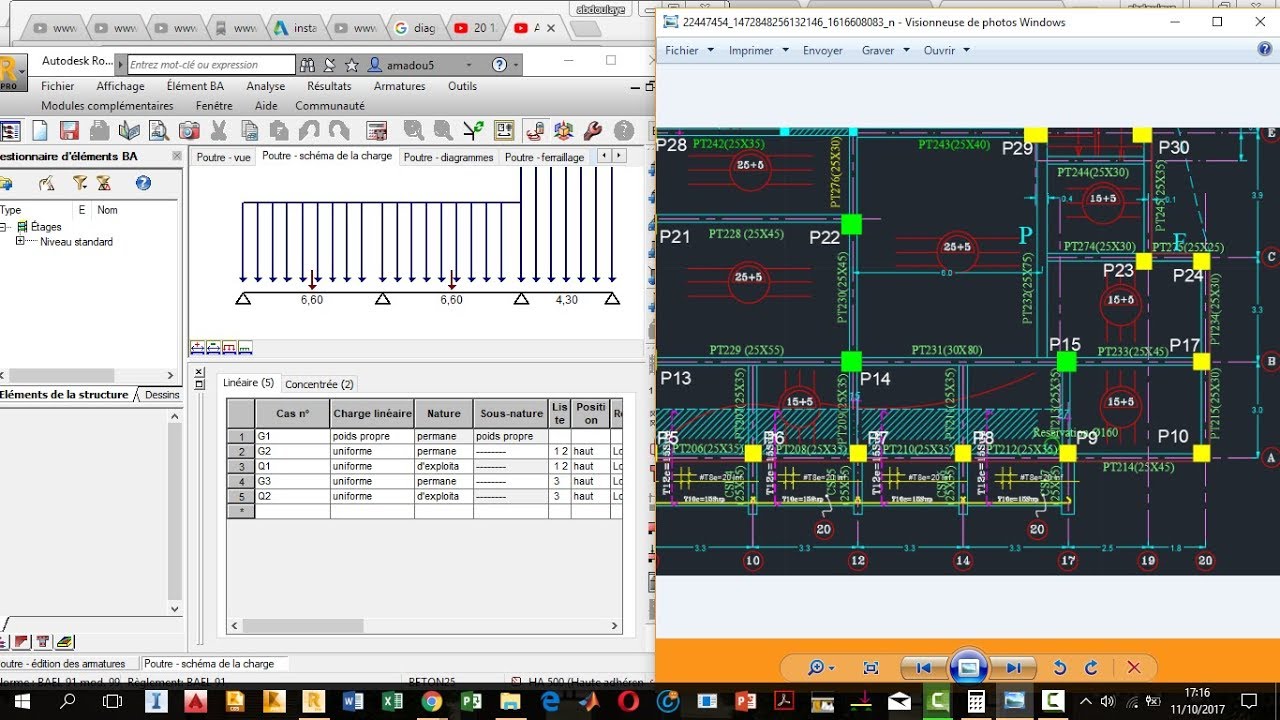Click the blue help icon in photo viewer
Viewport: 1280px width, 720px height.
(1265, 49)
